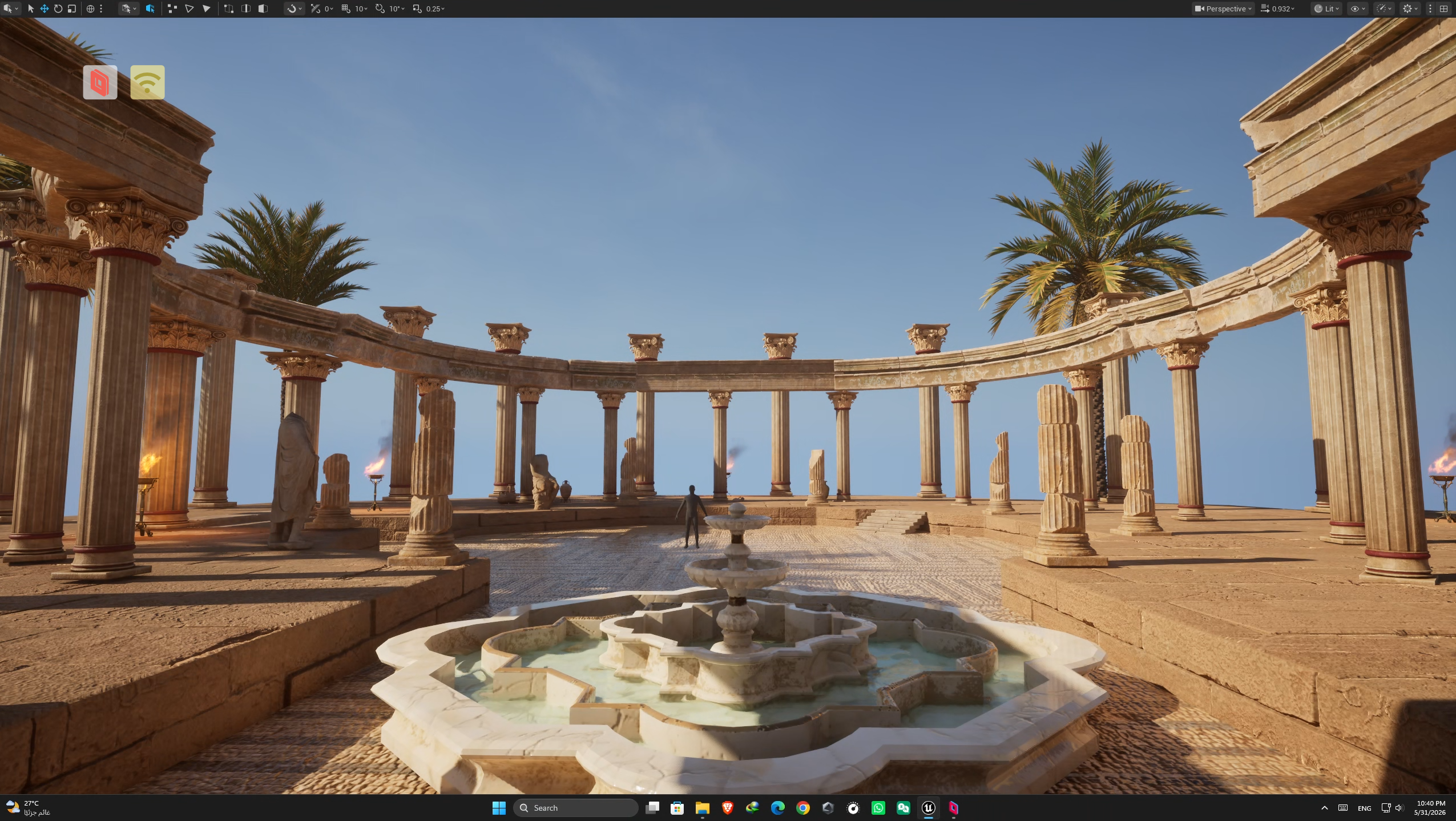Activate the Select objects arrow tool
Screen dimensions: 1456x821
[31, 9]
